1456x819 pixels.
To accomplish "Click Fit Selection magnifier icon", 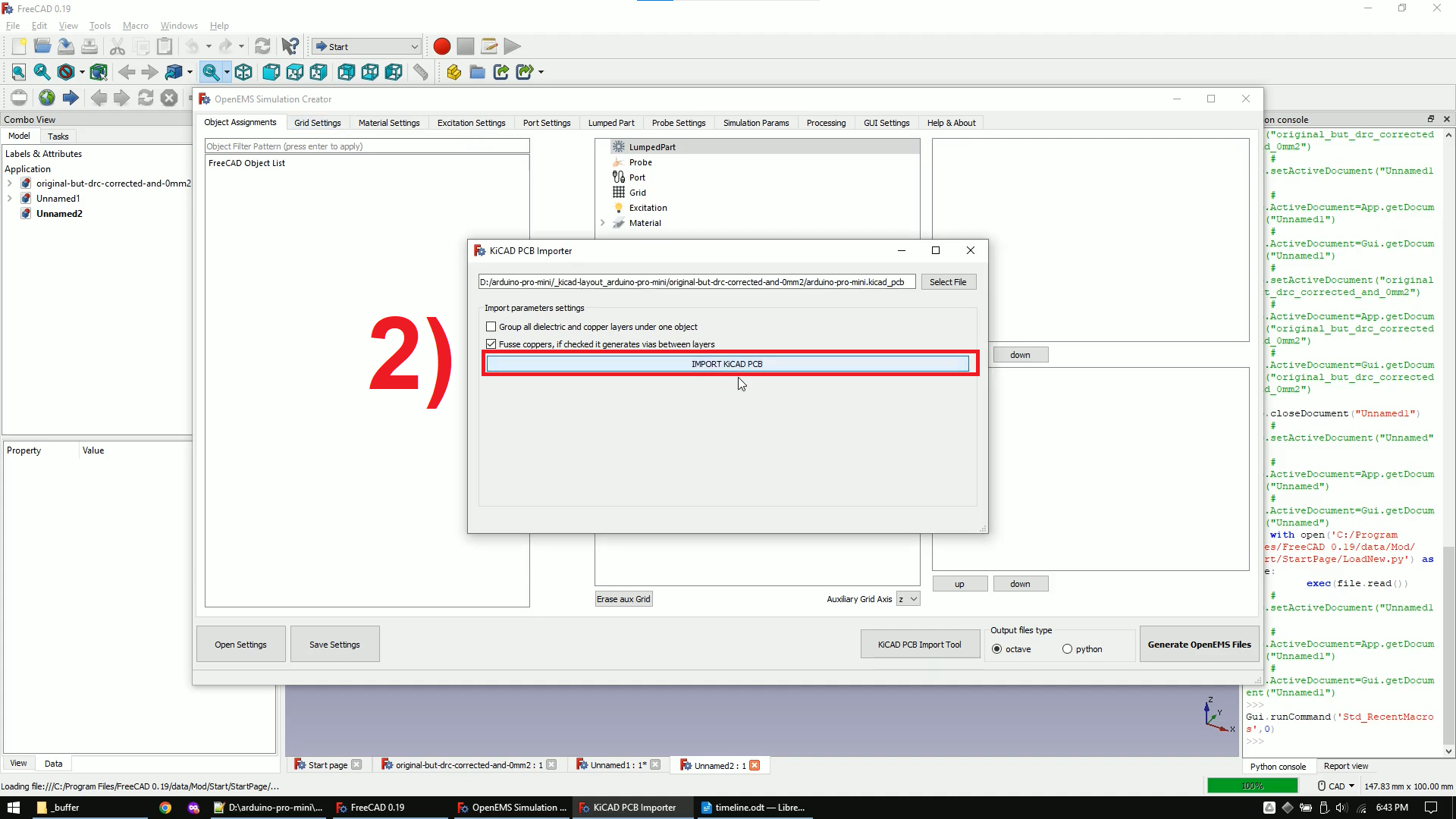I will coord(42,72).
